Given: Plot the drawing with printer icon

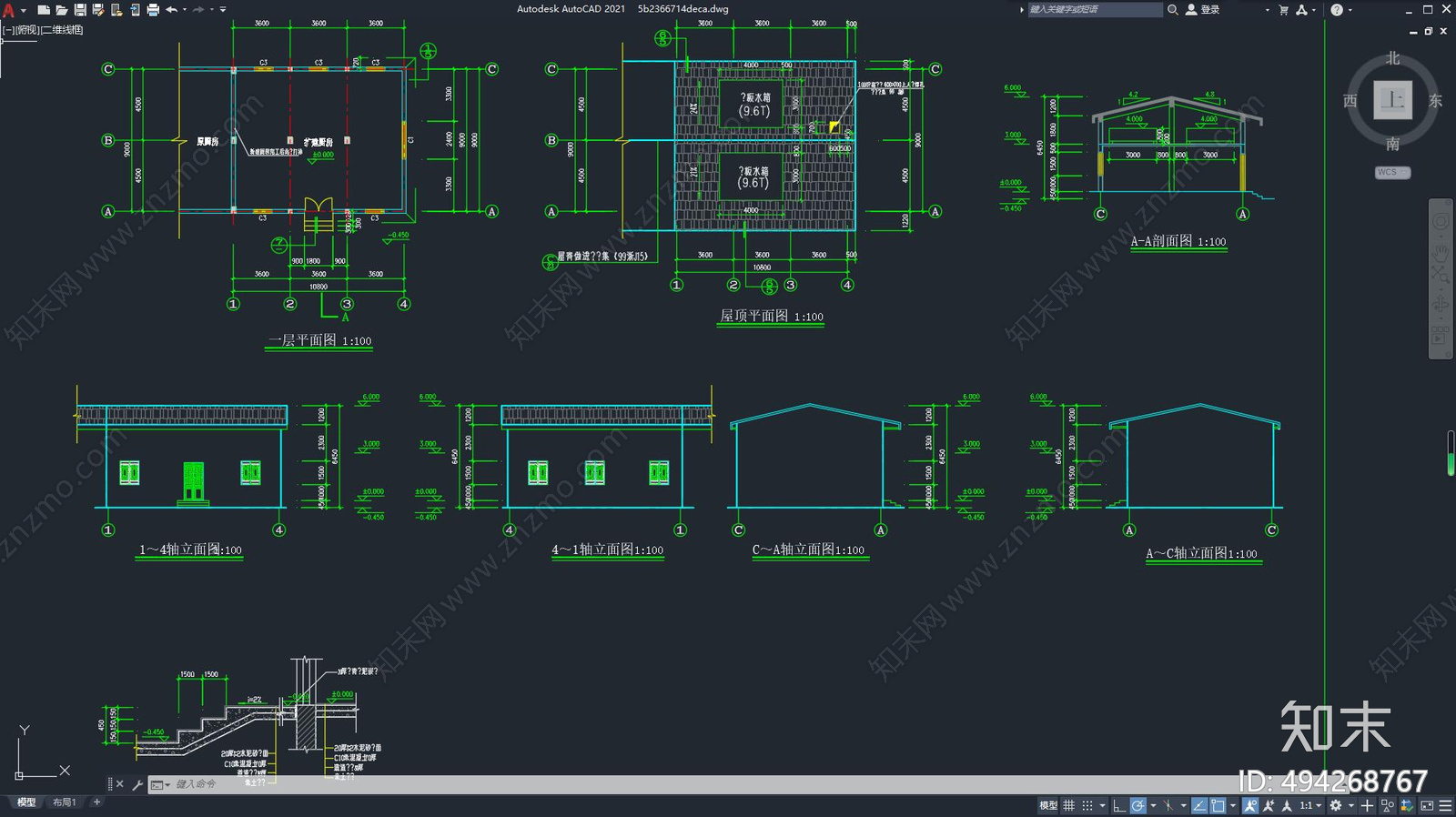Looking at the screenshot, I should click(153, 10).
